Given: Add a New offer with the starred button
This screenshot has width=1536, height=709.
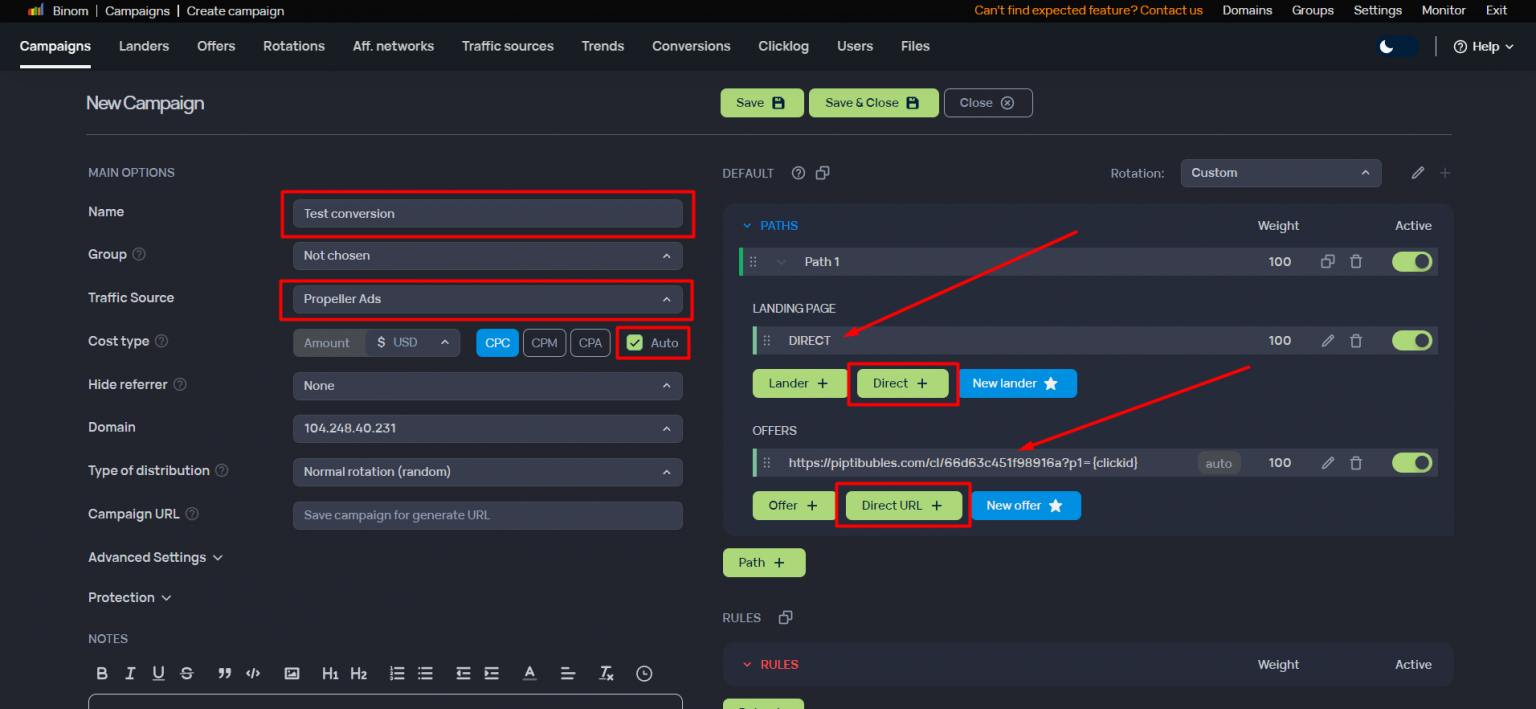Looking at the screenshot, I should [x=1026, y=505].
